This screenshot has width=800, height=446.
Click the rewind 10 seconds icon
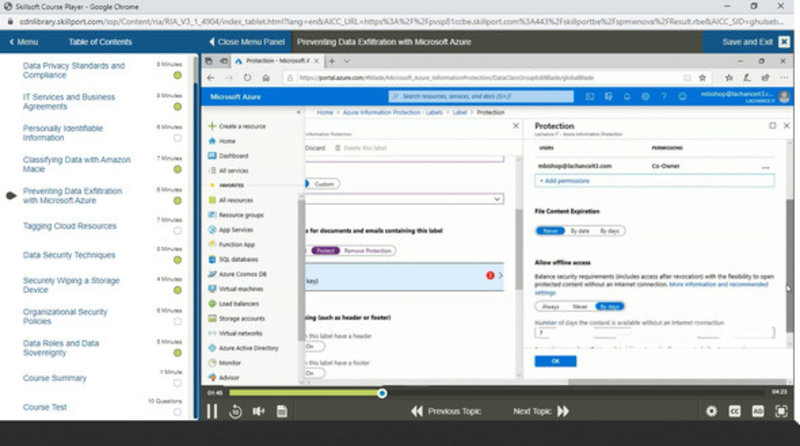[x=235, y=411]
